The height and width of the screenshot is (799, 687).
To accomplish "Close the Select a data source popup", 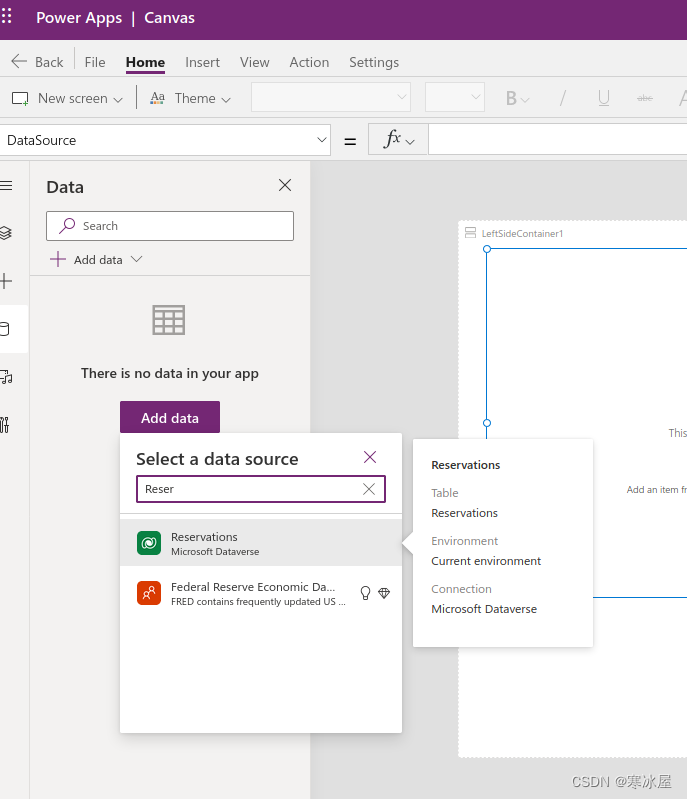I will click(x=370, y=457).
